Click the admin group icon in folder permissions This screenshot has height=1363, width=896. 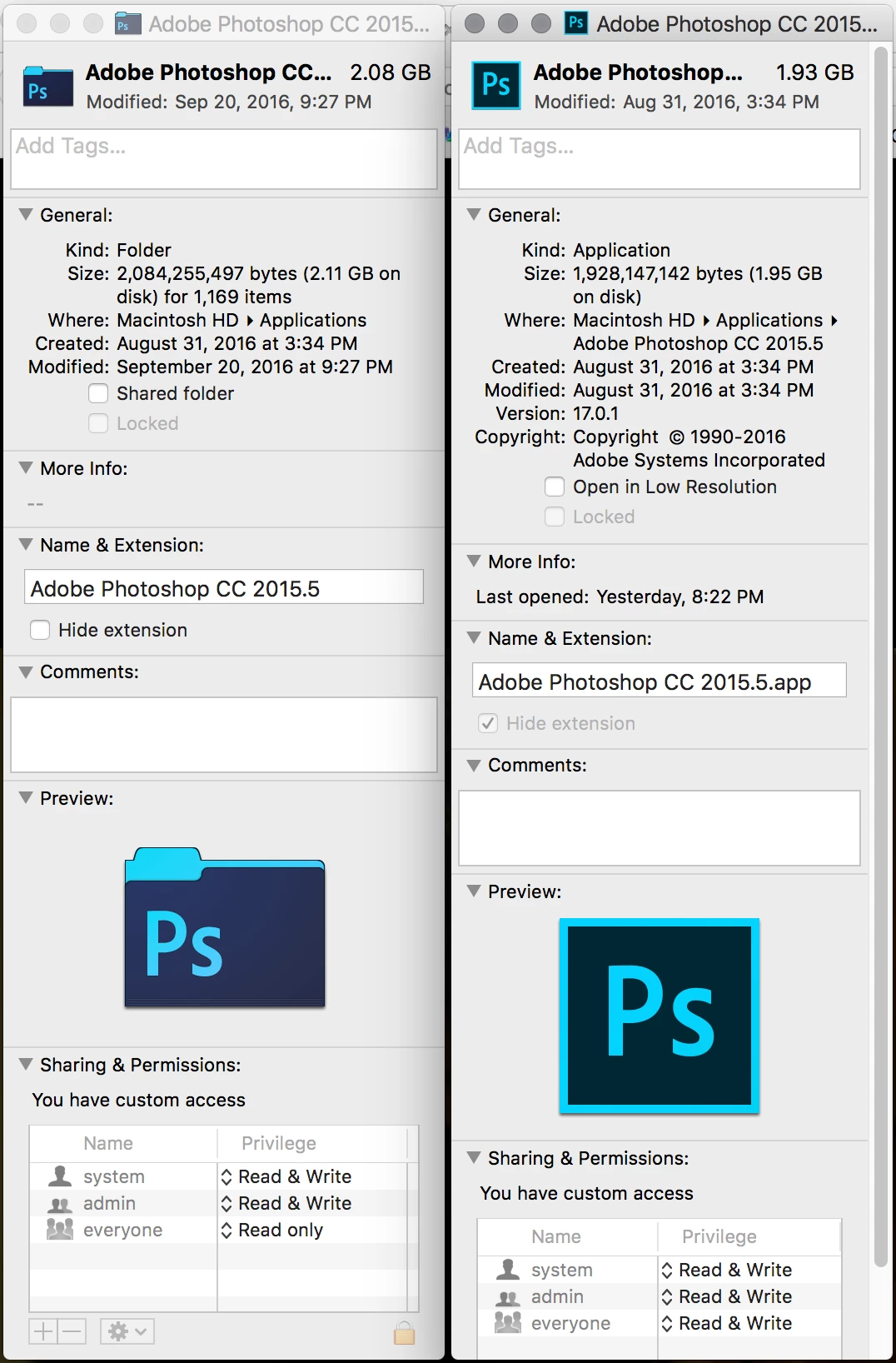[x=60, y=1204]
